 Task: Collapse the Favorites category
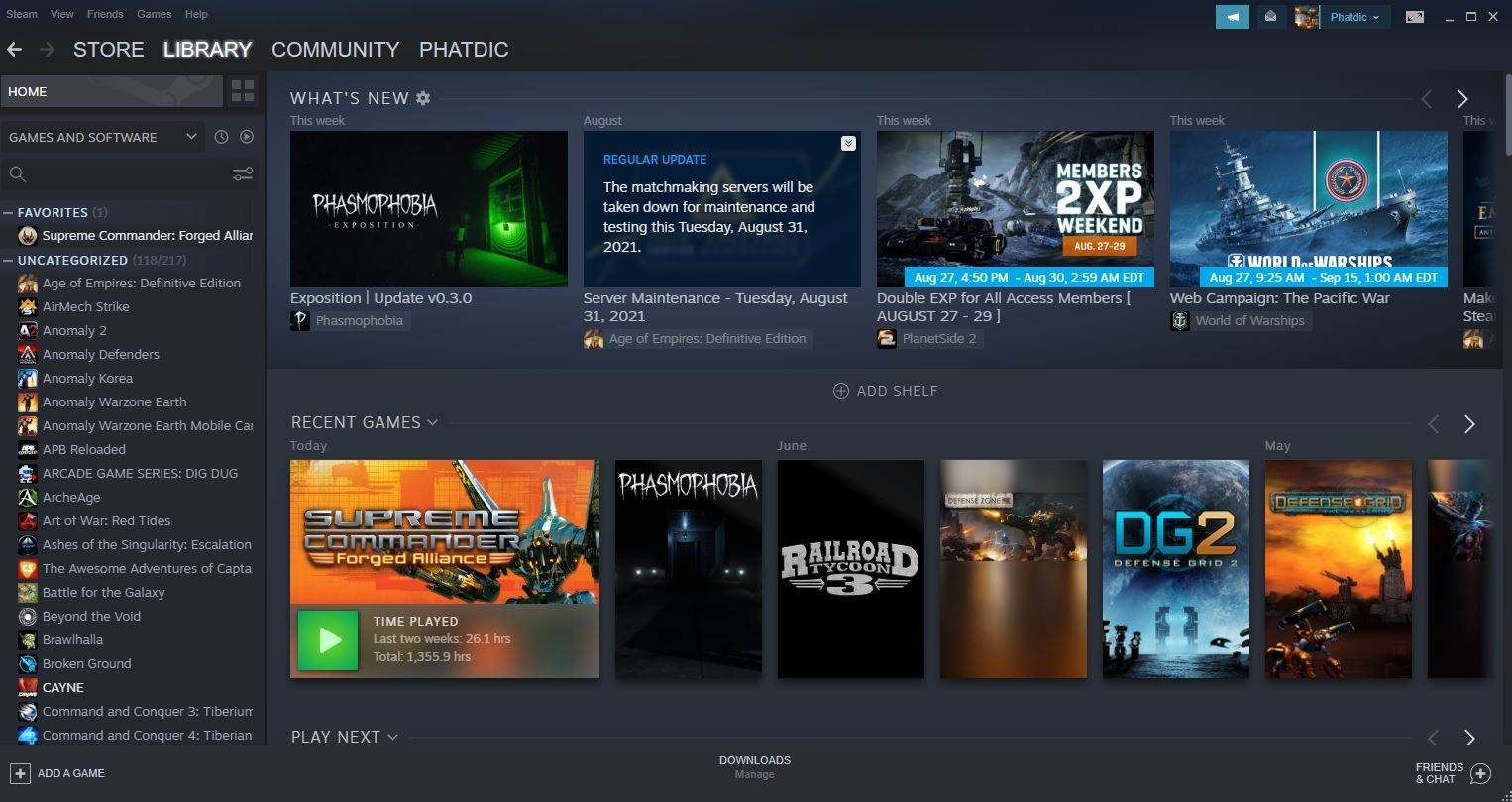click(x=8, y=212)
